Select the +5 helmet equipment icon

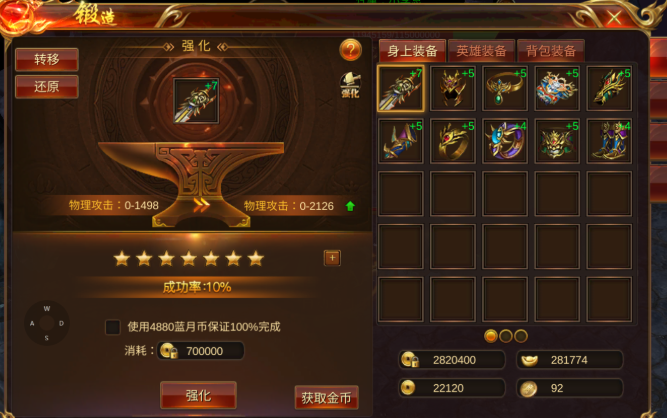(x=453, y=88)
